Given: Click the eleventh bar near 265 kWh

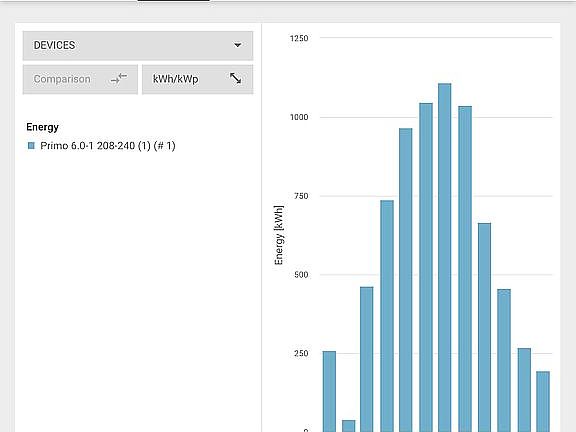Looking at the screenshot, I should point(524,390).
